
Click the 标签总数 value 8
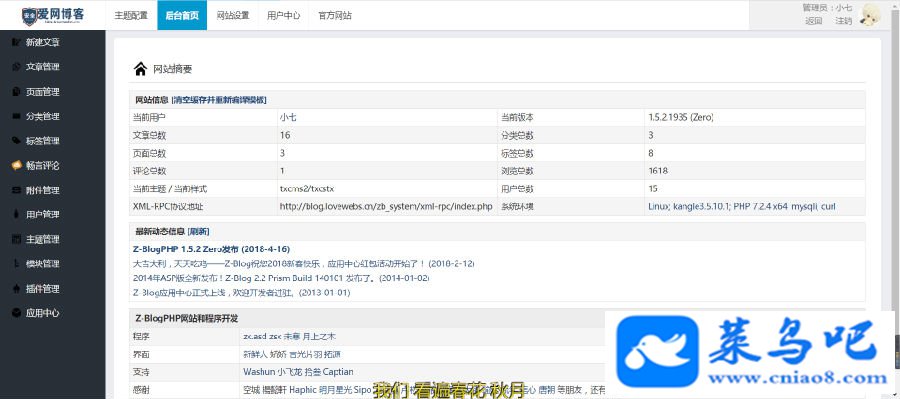point(650,153)
